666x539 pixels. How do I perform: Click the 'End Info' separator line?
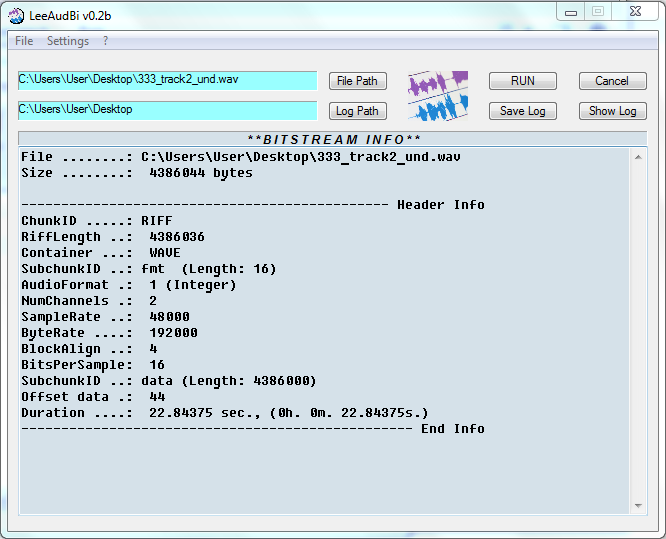253,429
